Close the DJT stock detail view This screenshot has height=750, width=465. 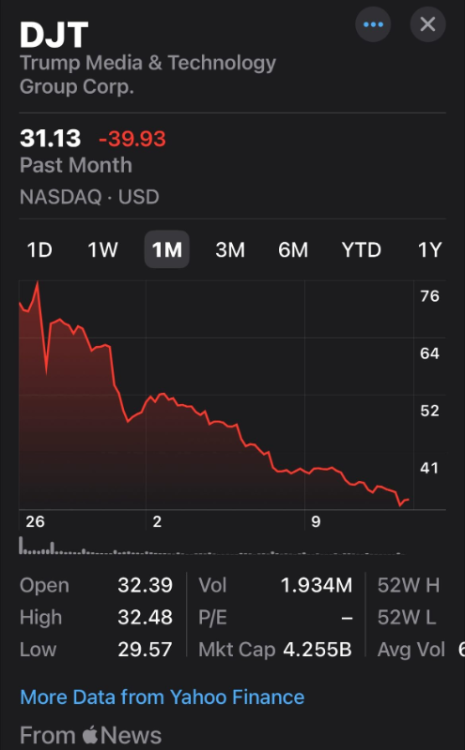[x=428, y=24]
